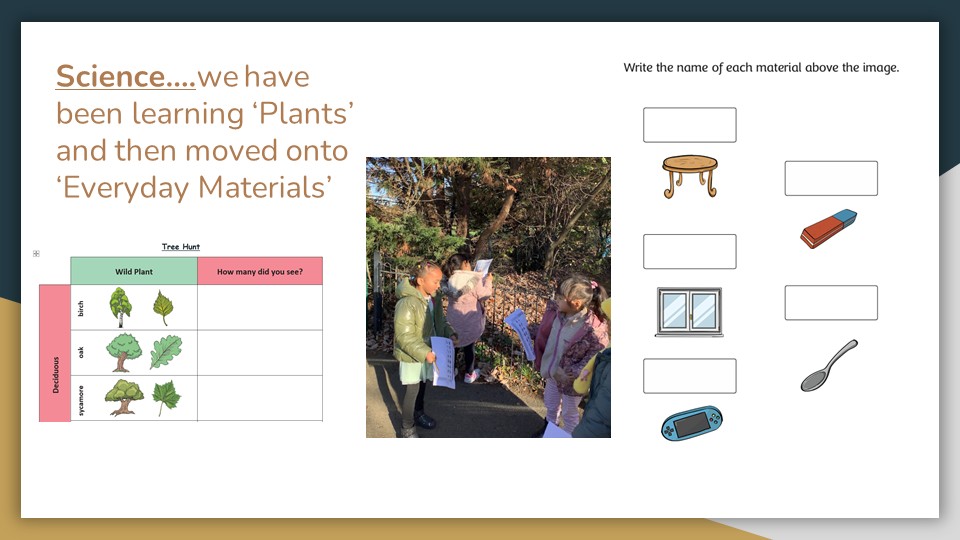
Task: Select the red and blue eraser image
Action: pyautogui.click(x=829, y=229)
